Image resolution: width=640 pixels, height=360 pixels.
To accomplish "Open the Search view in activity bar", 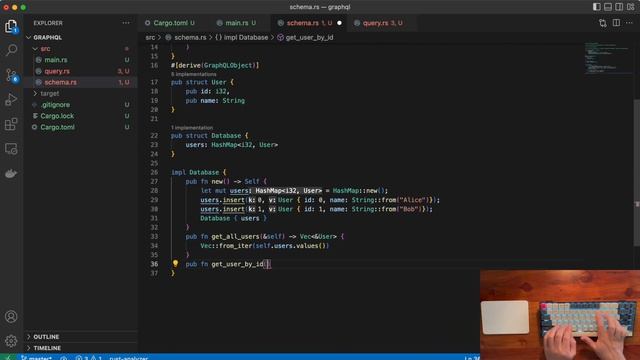I will 11,50.
